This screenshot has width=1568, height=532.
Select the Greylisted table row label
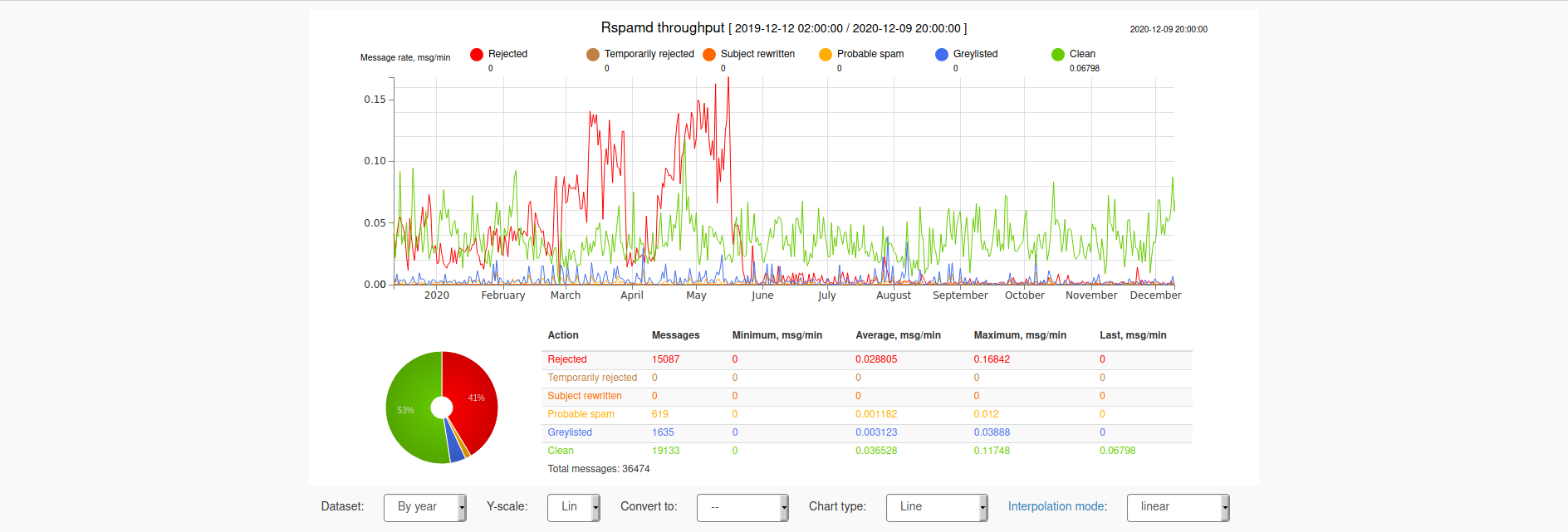click(x=570, y=432)
